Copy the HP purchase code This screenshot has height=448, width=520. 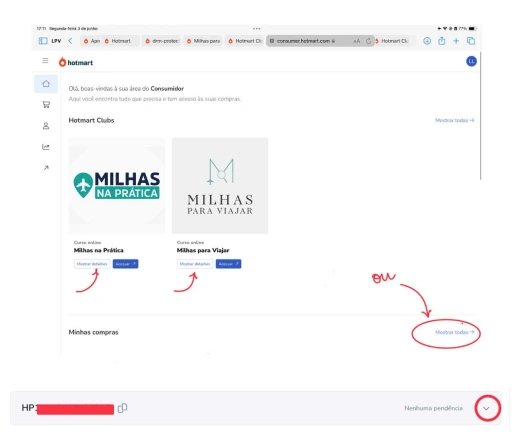pyautogui.click(x=122, y=408)
